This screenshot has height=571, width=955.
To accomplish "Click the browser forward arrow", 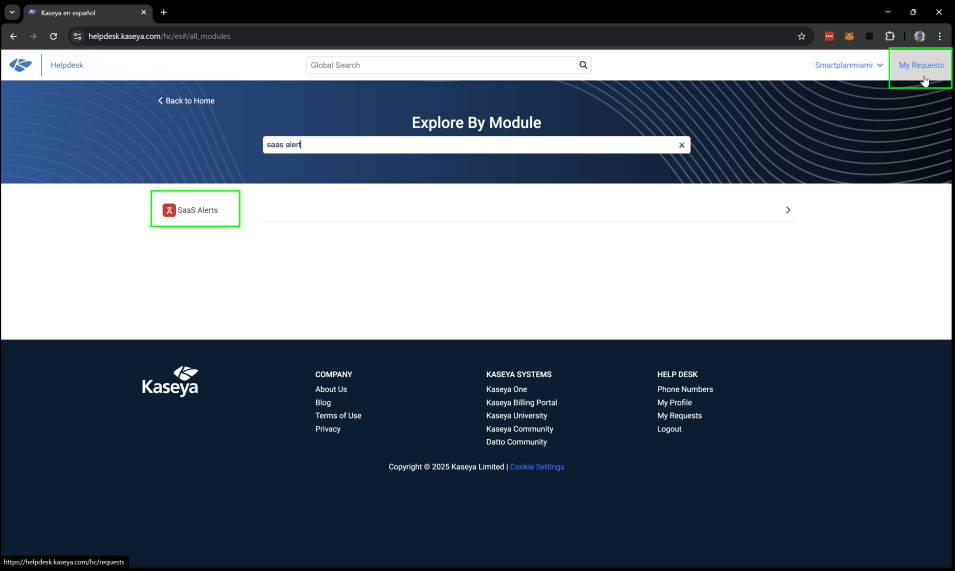I will tap(33, 37).
